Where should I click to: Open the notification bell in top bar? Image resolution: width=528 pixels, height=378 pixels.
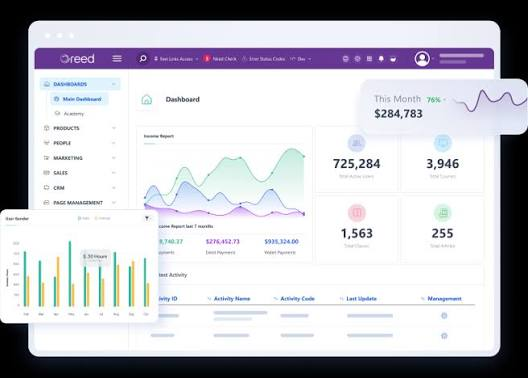click(x=381, y=59)
